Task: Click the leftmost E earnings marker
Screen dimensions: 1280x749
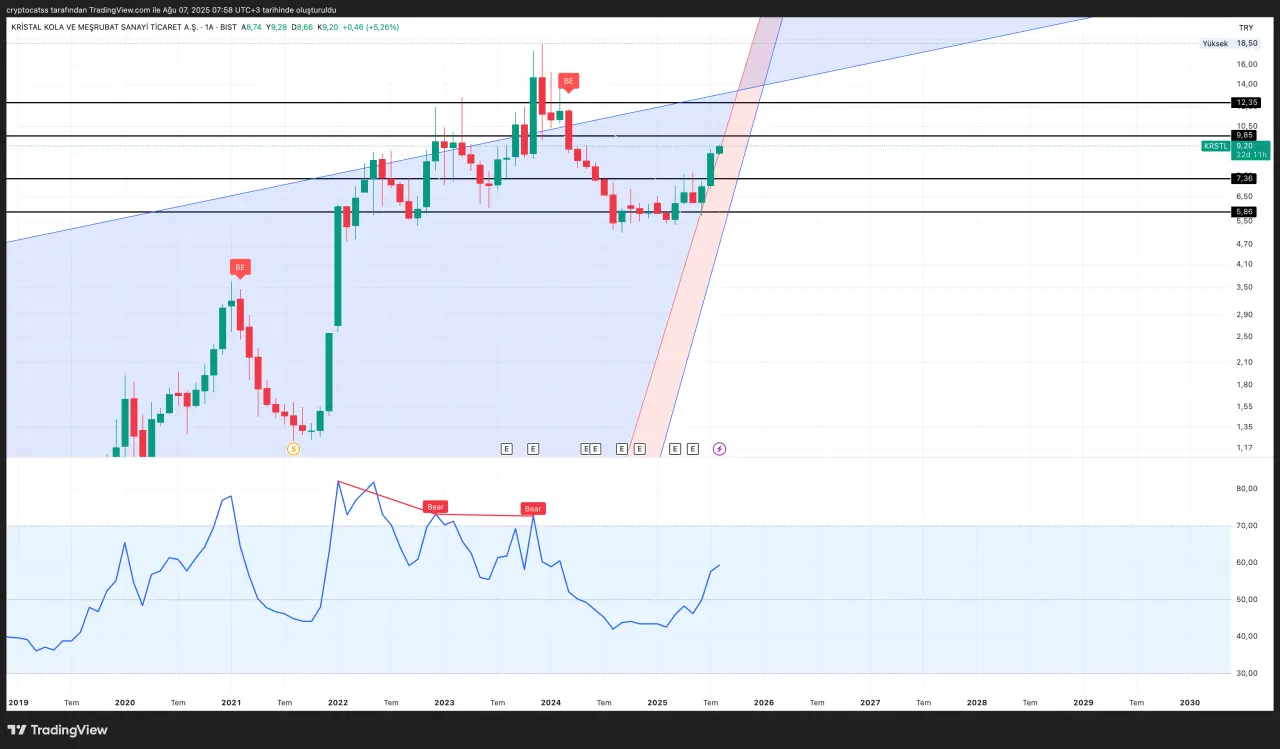Action: [506, 449]
